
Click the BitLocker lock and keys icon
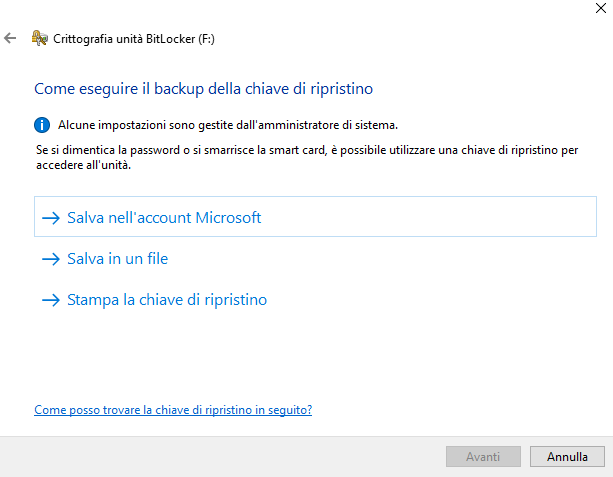click(x=40, y=38)
